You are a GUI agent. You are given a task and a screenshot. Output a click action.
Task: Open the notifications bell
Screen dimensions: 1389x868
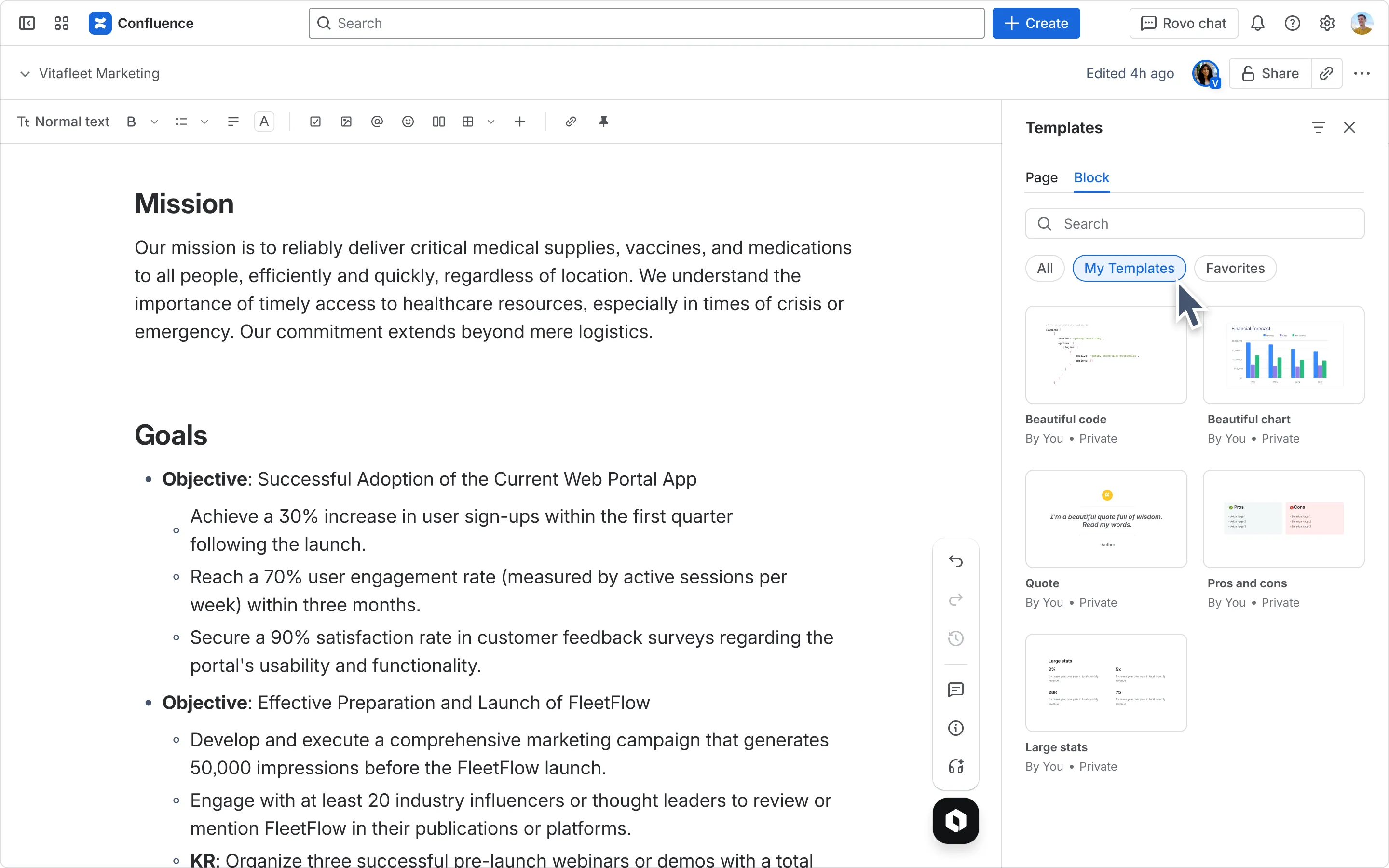pyautogui.click(x=1257, y=23)
